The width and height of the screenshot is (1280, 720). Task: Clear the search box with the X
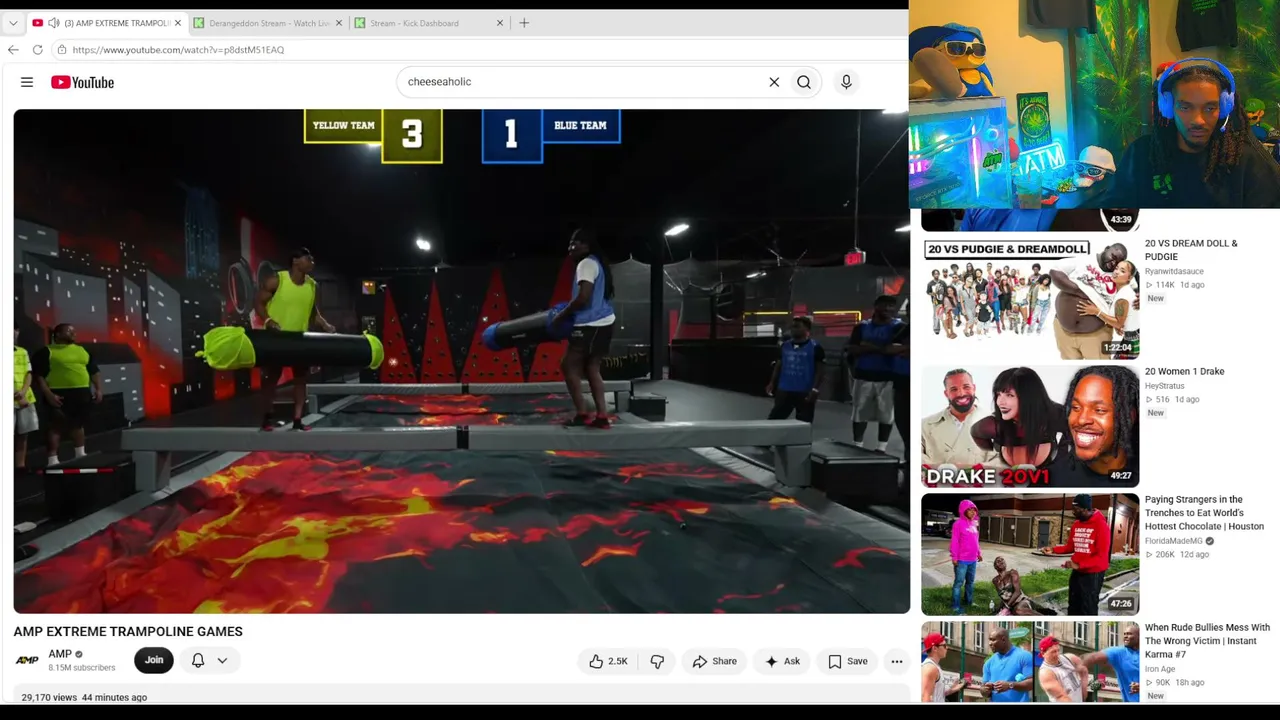coord(774,82)
